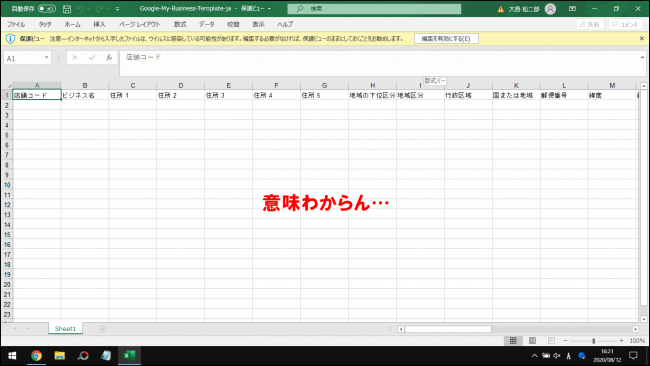Click the horizontal scrollbar thumb

point(448,329)
